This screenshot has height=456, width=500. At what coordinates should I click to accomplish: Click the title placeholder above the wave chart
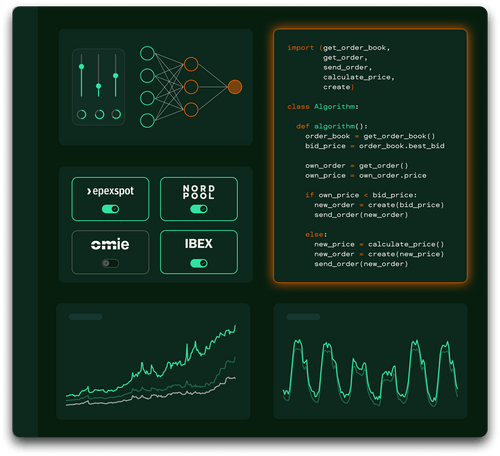tap(303, 317)
